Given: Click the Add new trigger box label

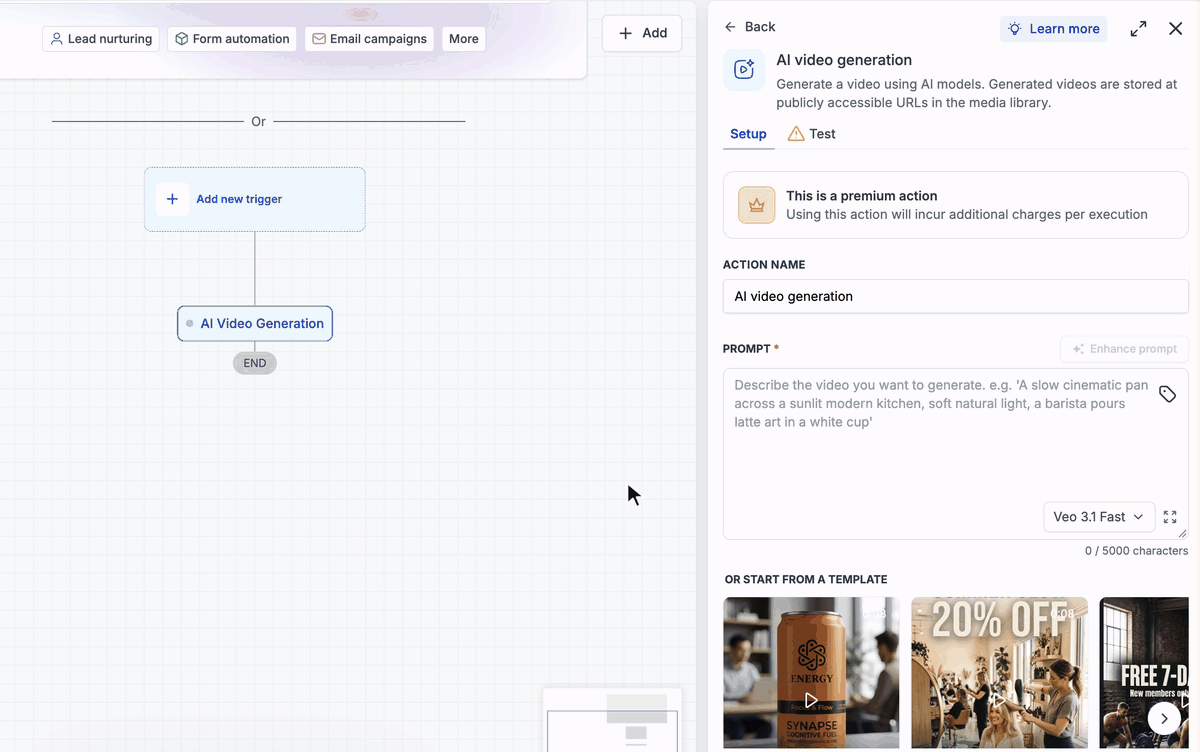Looking at the screenshot, I should click(x=239, y=199).
